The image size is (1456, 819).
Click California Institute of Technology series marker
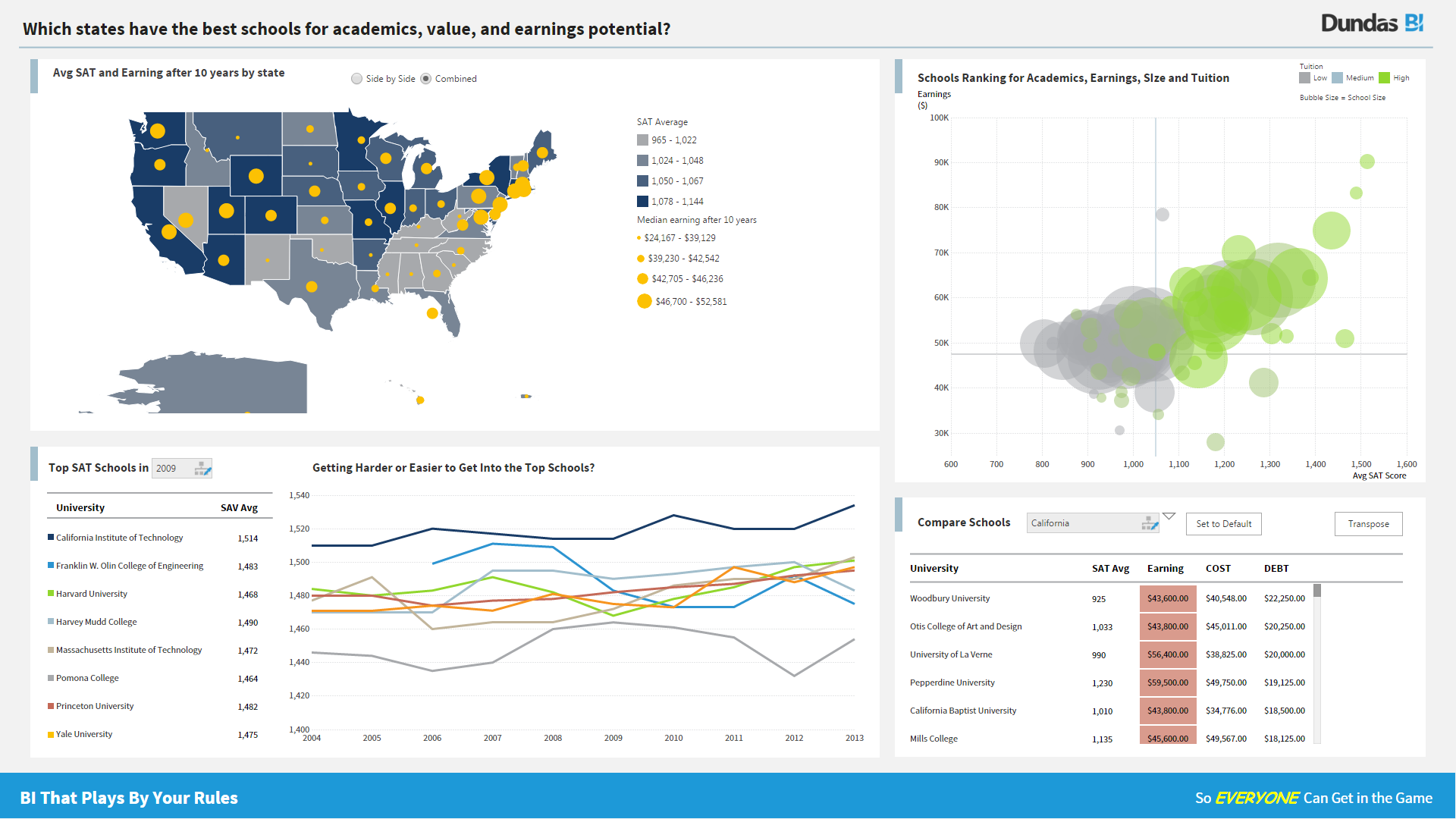click(51, 538)
